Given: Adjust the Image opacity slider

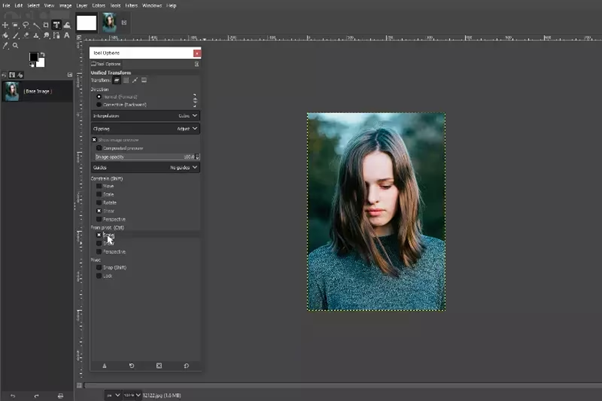Looking at the screenshot, I should (145, 157).
